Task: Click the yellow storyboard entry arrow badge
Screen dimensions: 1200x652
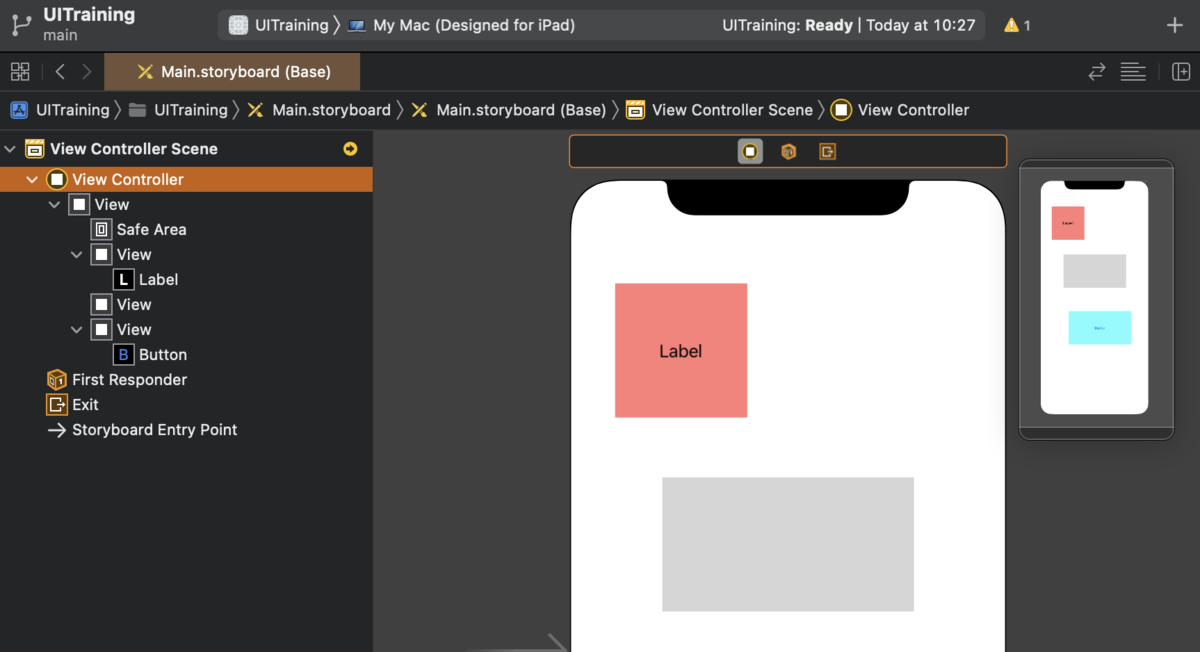Action: pyautogui.click(x=350, y=149)
